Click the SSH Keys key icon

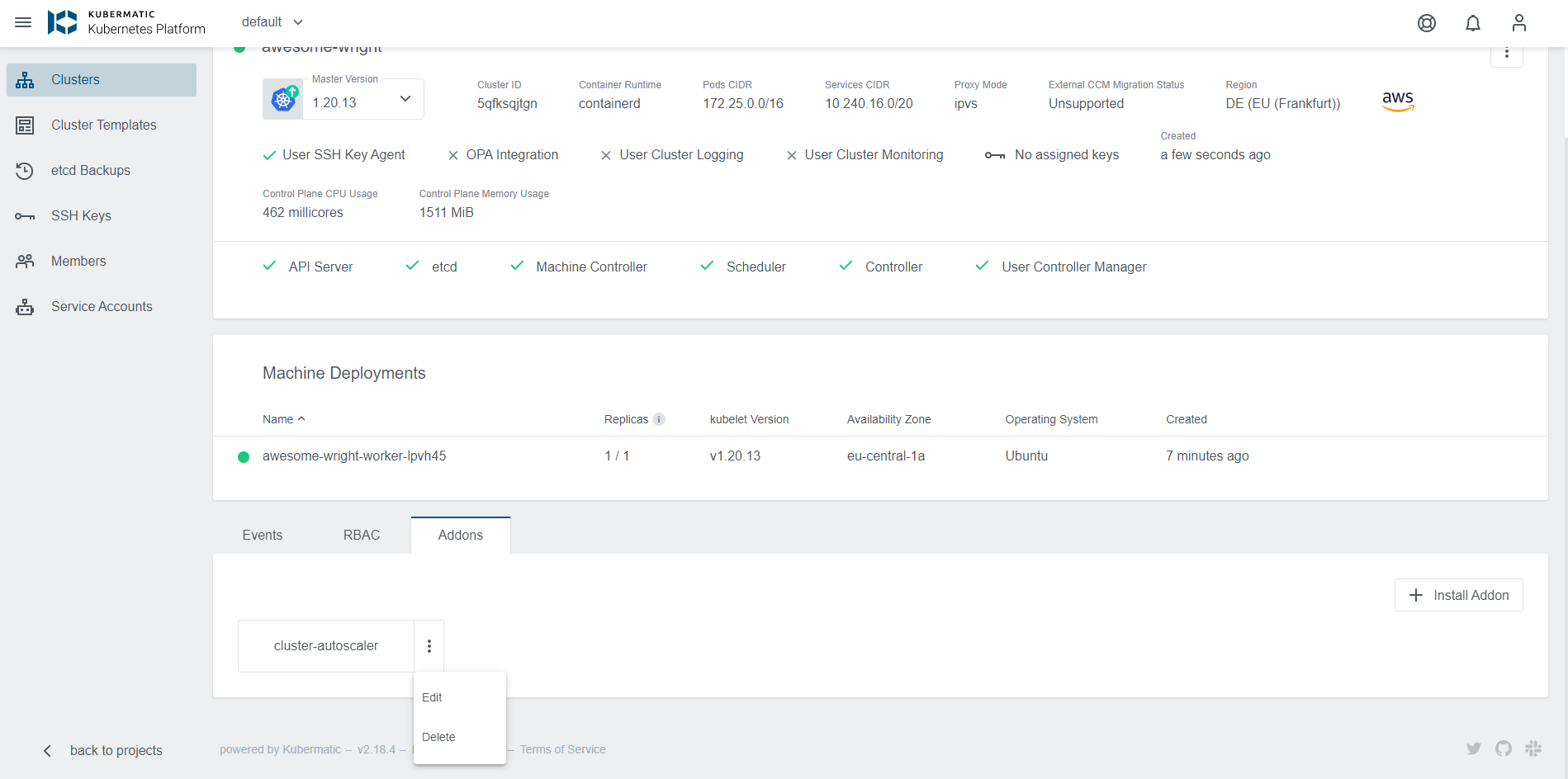[x=25, y=216]
